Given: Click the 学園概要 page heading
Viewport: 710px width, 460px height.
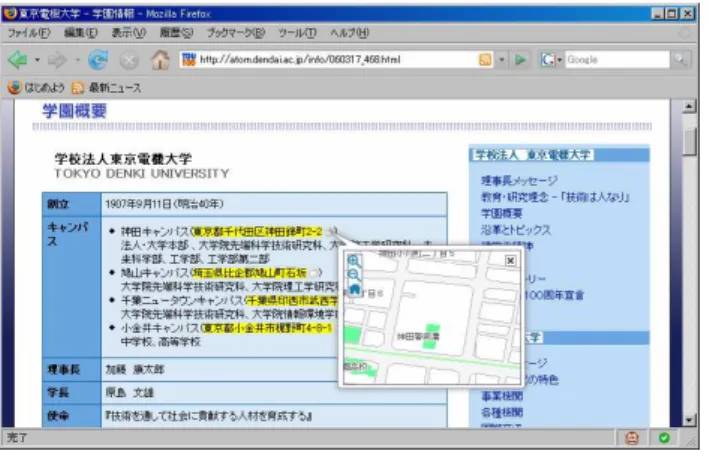Looking at the screenshot, I should click(74, 111).
